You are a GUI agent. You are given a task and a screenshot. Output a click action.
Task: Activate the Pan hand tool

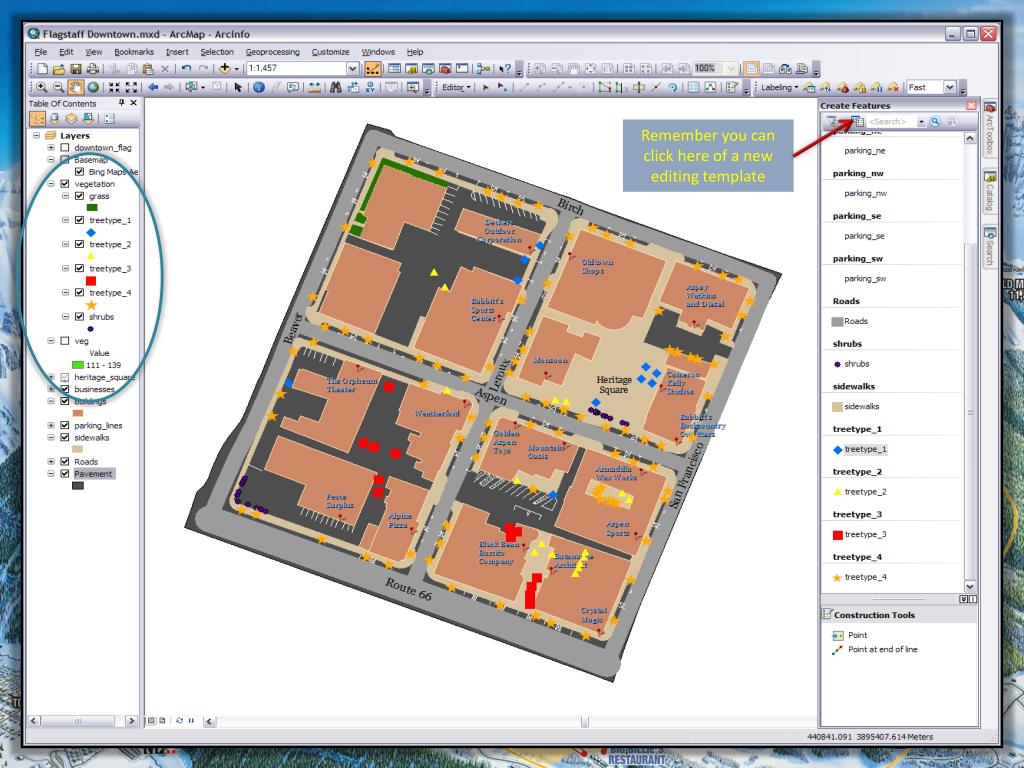[73, 87]
